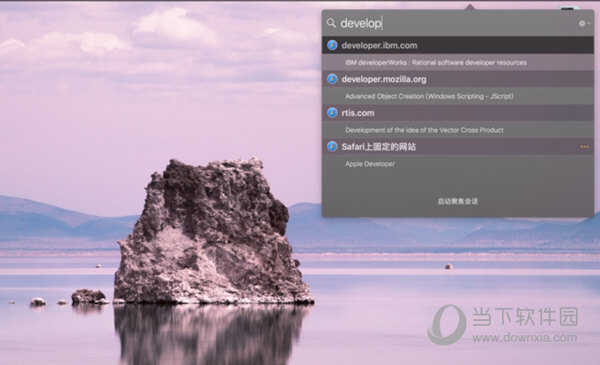Open Vector Cross Product development result
The width and height of the screenshot is (600, 365).
tap(458, 130)
